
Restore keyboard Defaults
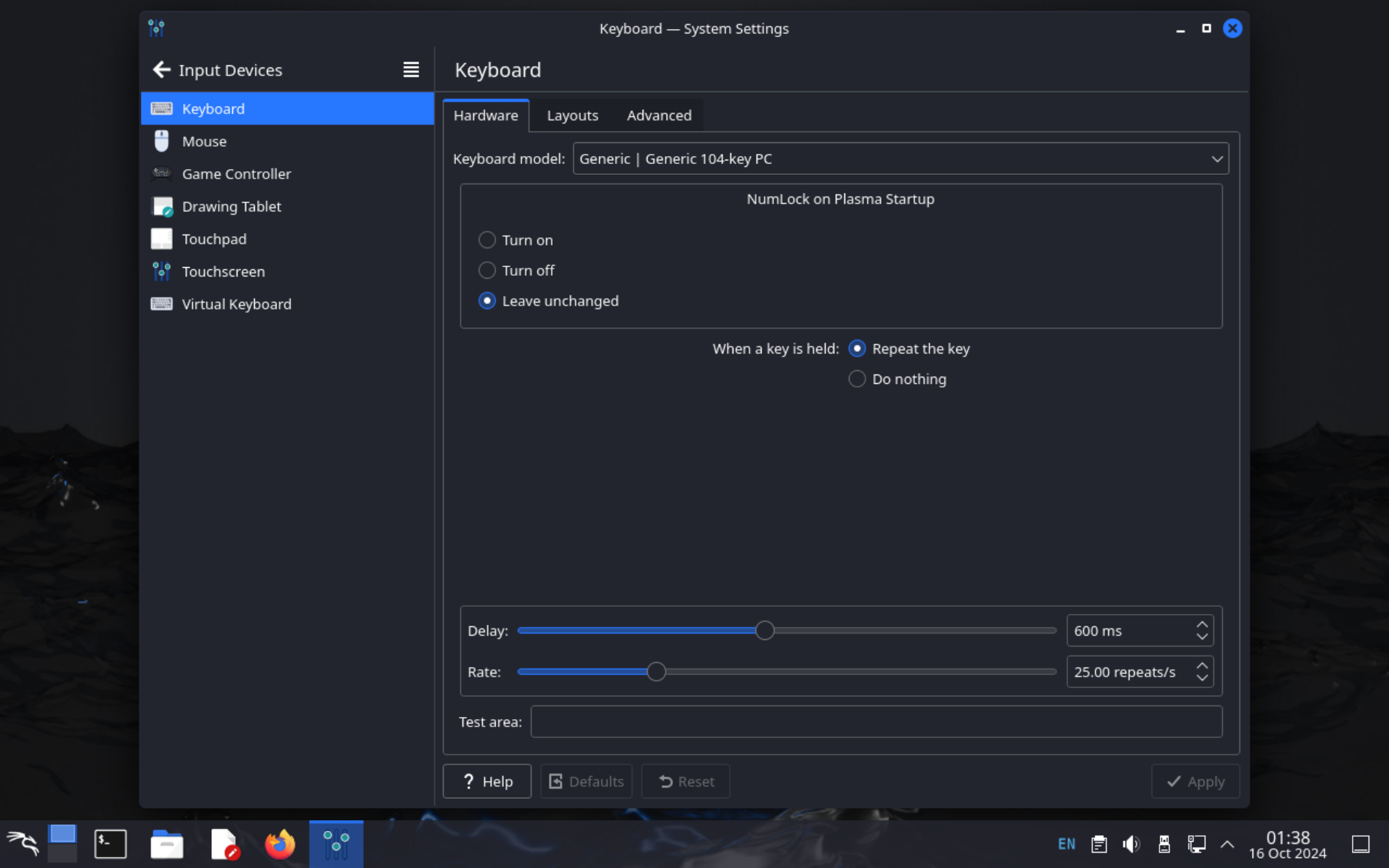[x=585, y=781]
